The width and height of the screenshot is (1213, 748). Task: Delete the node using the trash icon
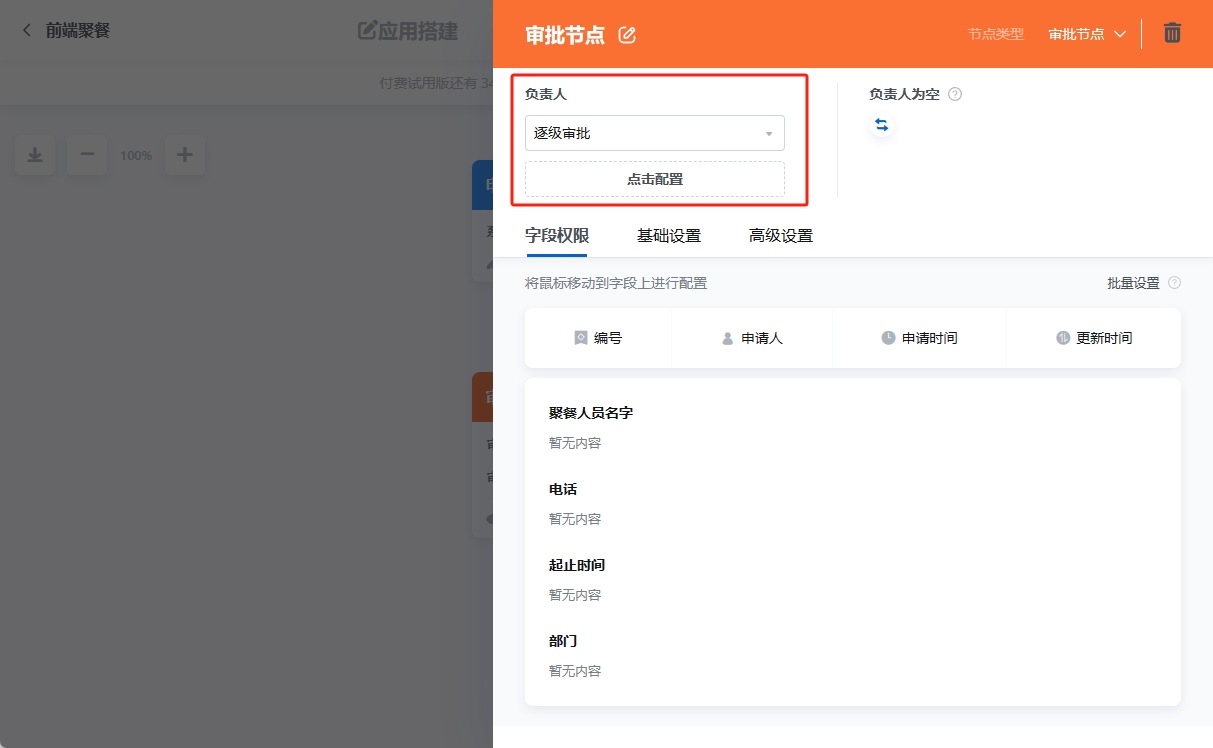tap(1172, 33)
